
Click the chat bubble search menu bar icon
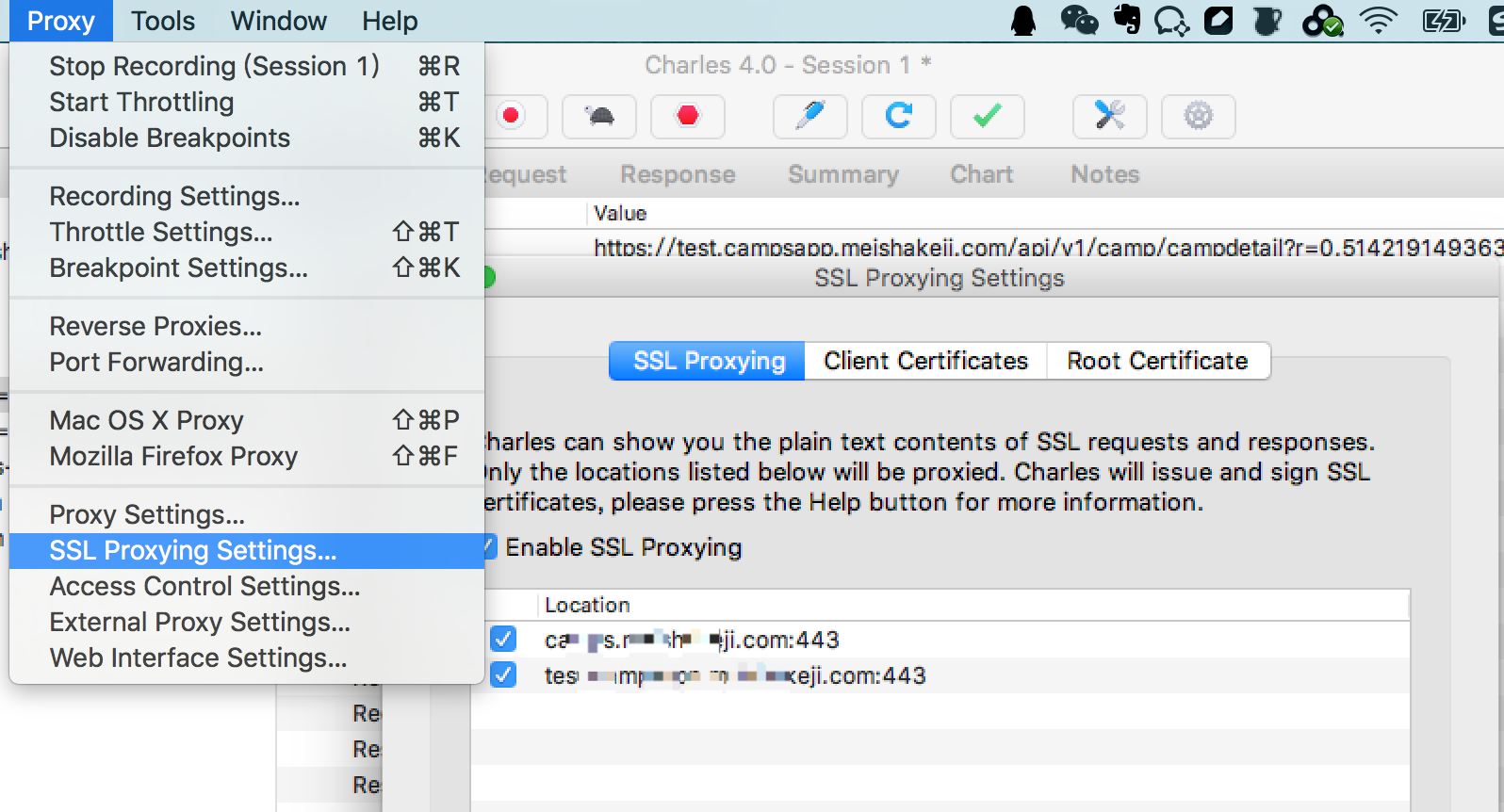pos(1171,21)
